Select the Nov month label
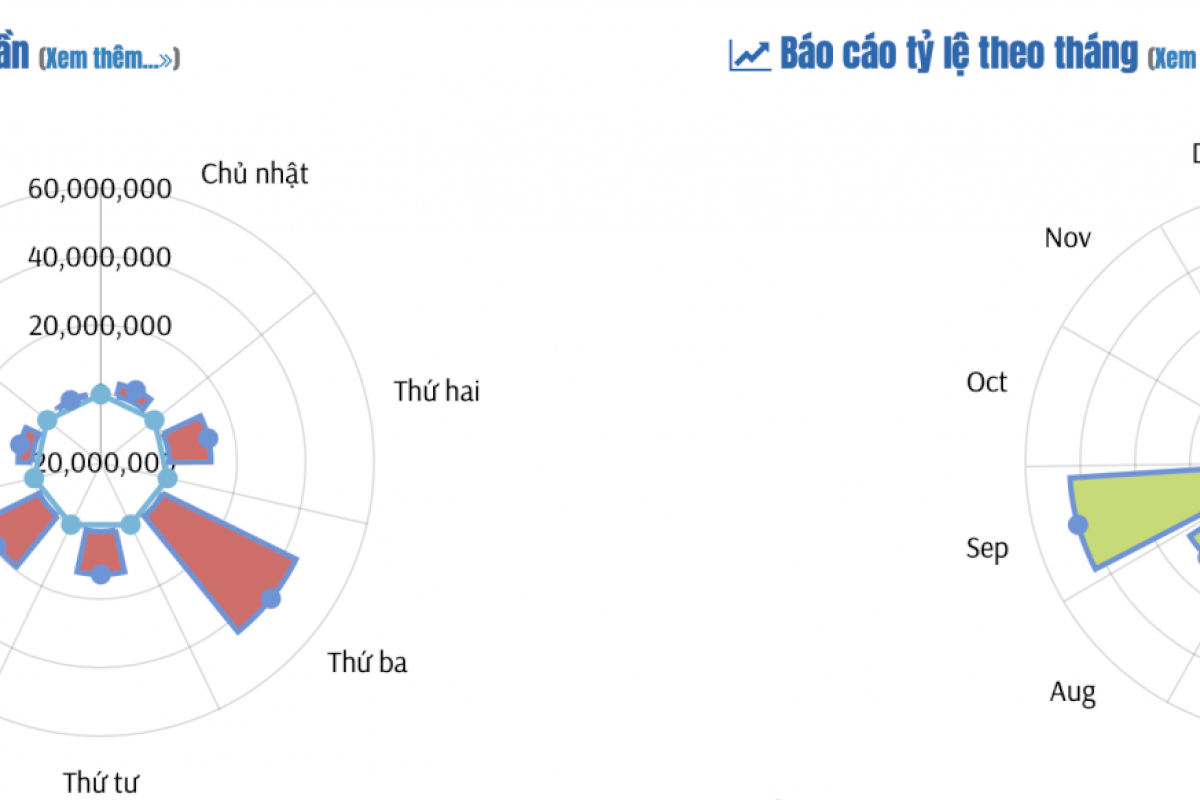The height and width of the screenshot is (800, 1200). pos(1068,238)
